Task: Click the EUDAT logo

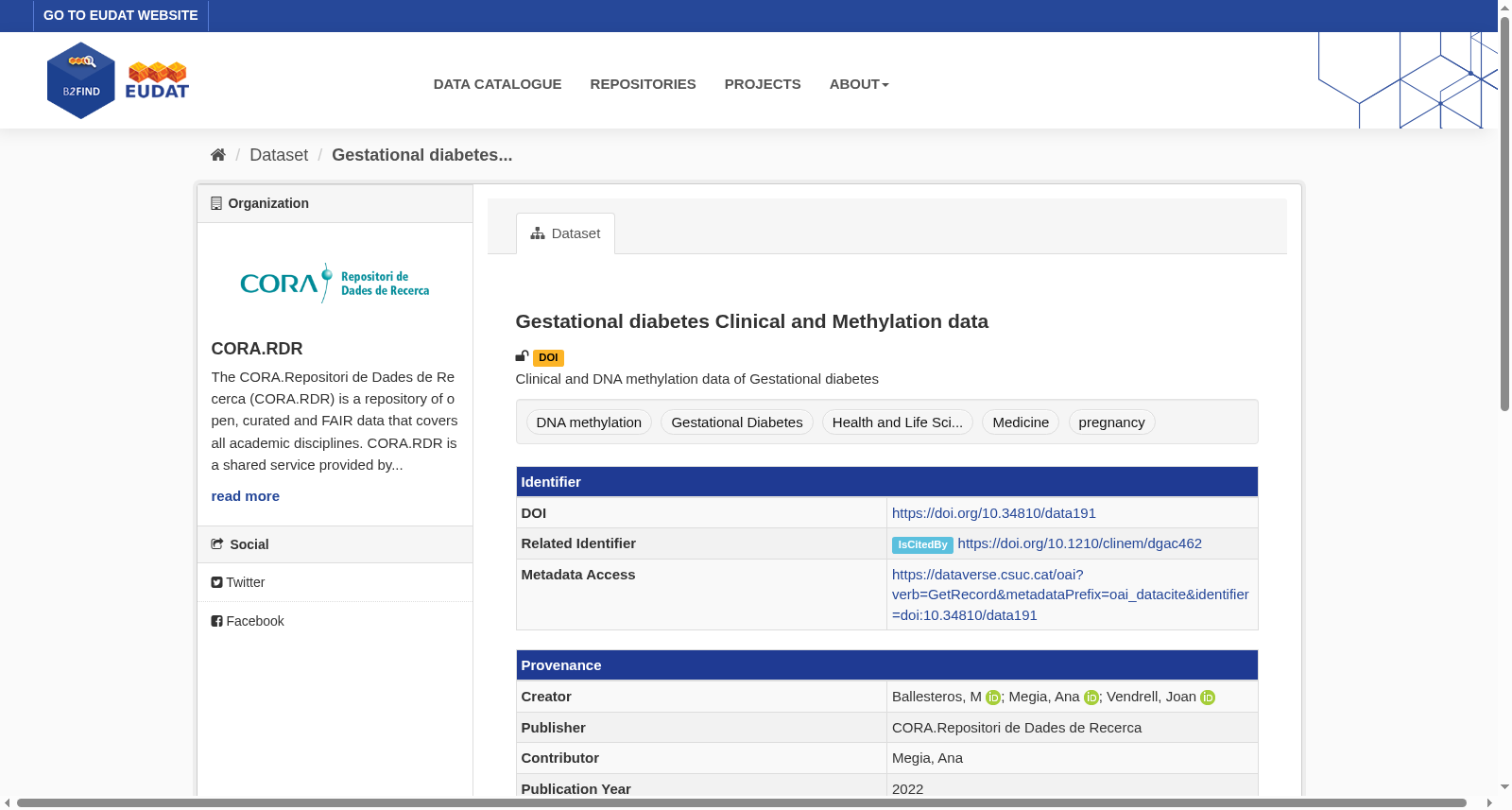Action: 158,80
